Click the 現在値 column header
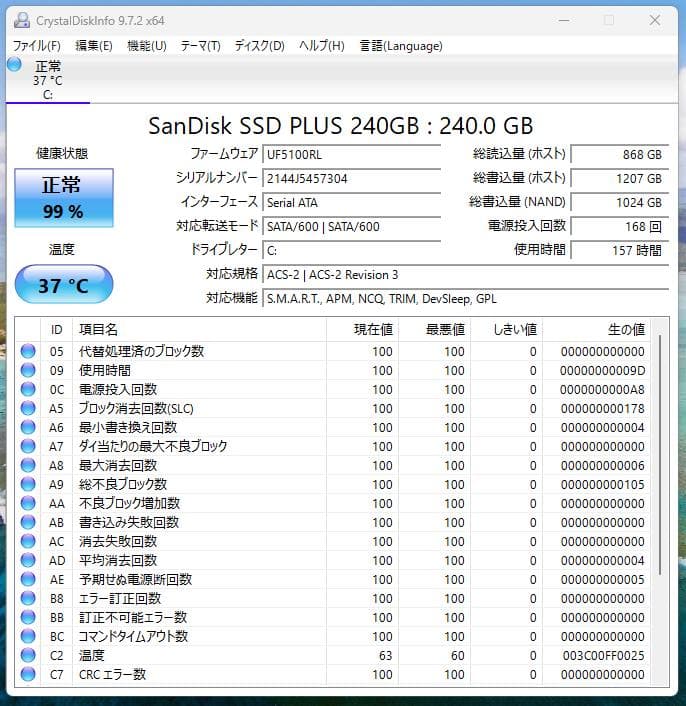 pos(362,329)
